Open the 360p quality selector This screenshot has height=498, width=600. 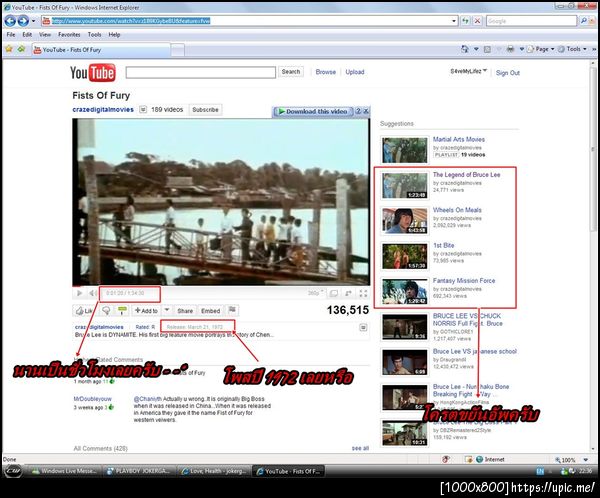(x=316, y=293)
